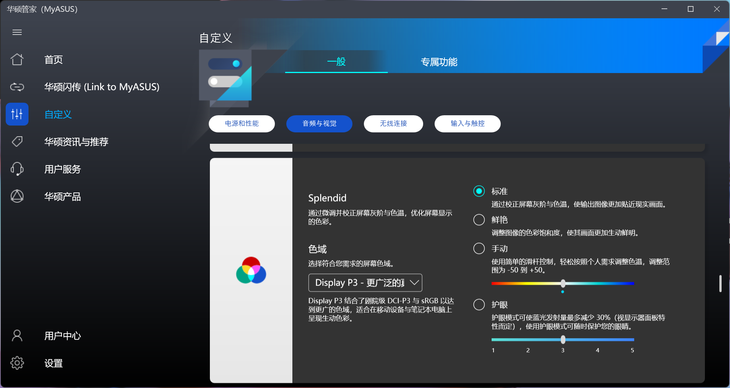Screen dimensions: 730x388
Task: Open 华硕产品 section
Action: point(62,197)
